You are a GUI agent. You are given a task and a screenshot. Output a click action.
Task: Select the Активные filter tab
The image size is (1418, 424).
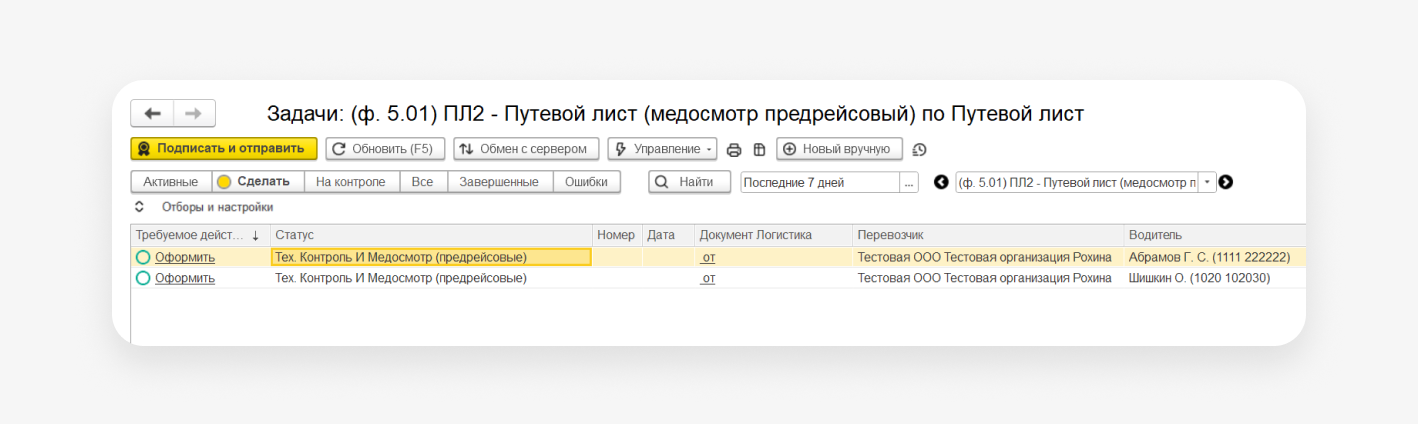[x=171, y=182]
